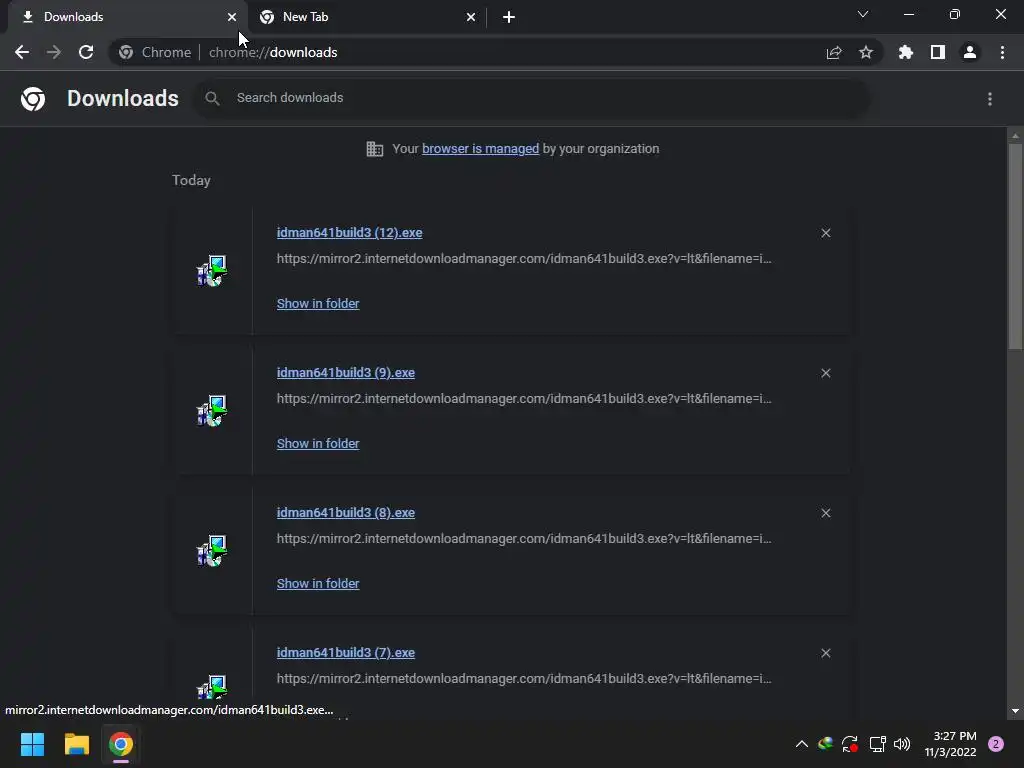
Task: Click the scrollbar up arrow
Action: coord(1015,136)
